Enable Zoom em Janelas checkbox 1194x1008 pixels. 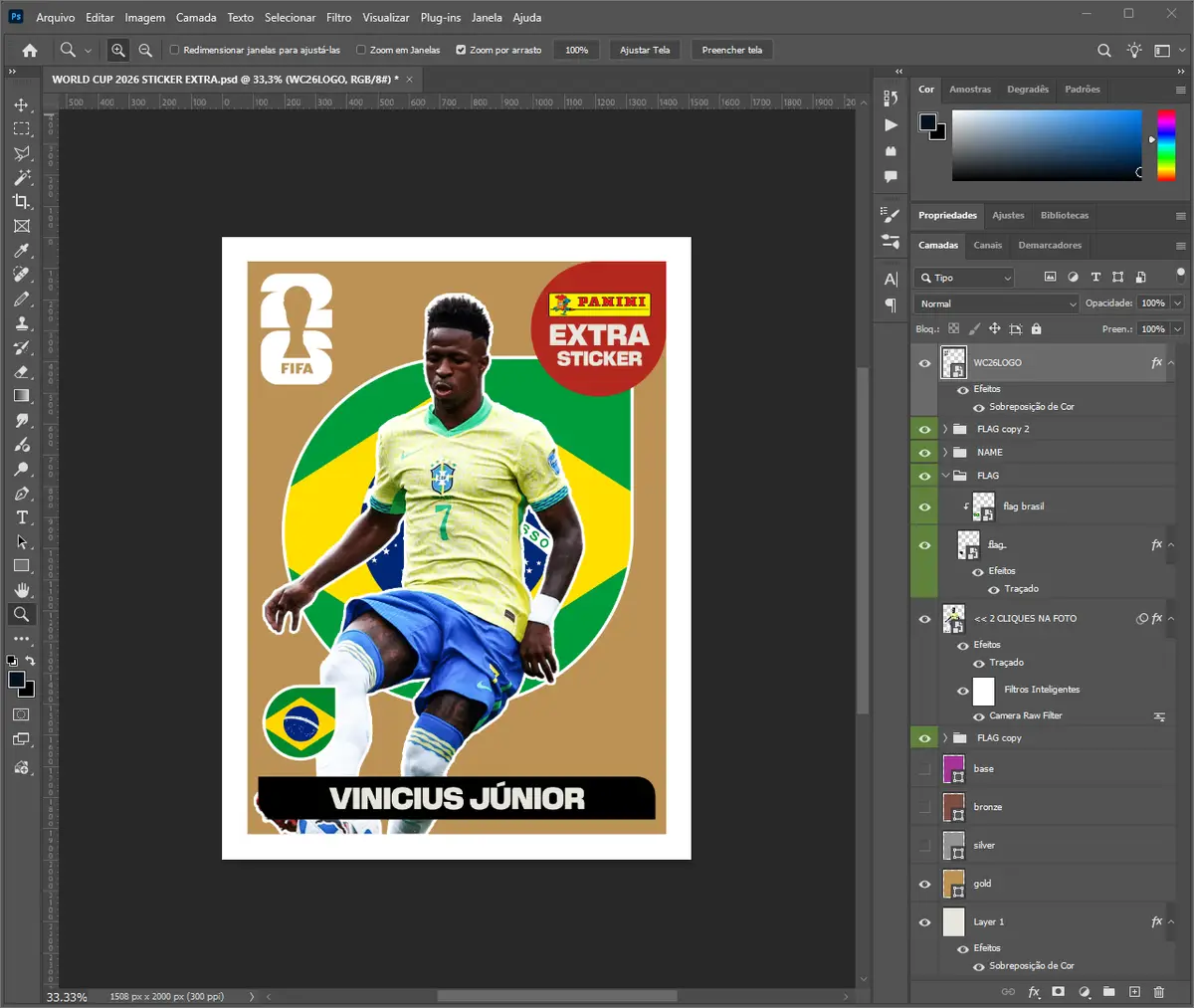click(x=361, y=50)
